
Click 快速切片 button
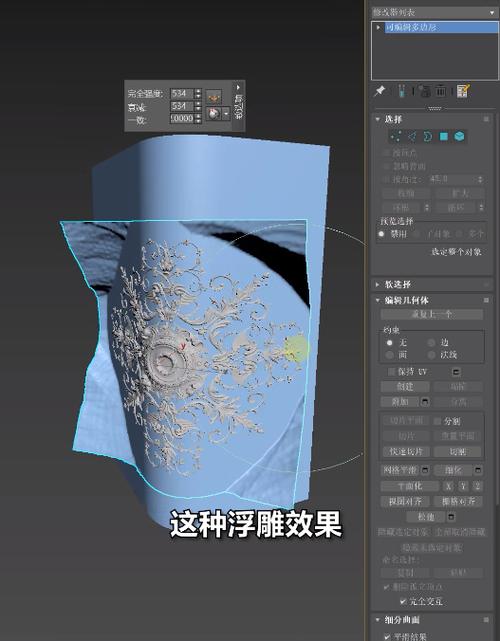pos(405,452)
